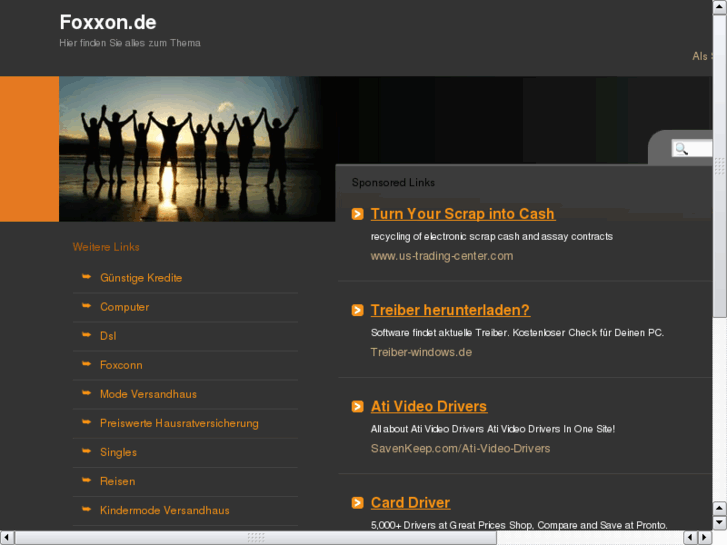The height and width of the screenshot is (545, 727).
Task: Visit SavenKeep.com/Ati-Video-Drivers URL
Action: click(460, 449)
